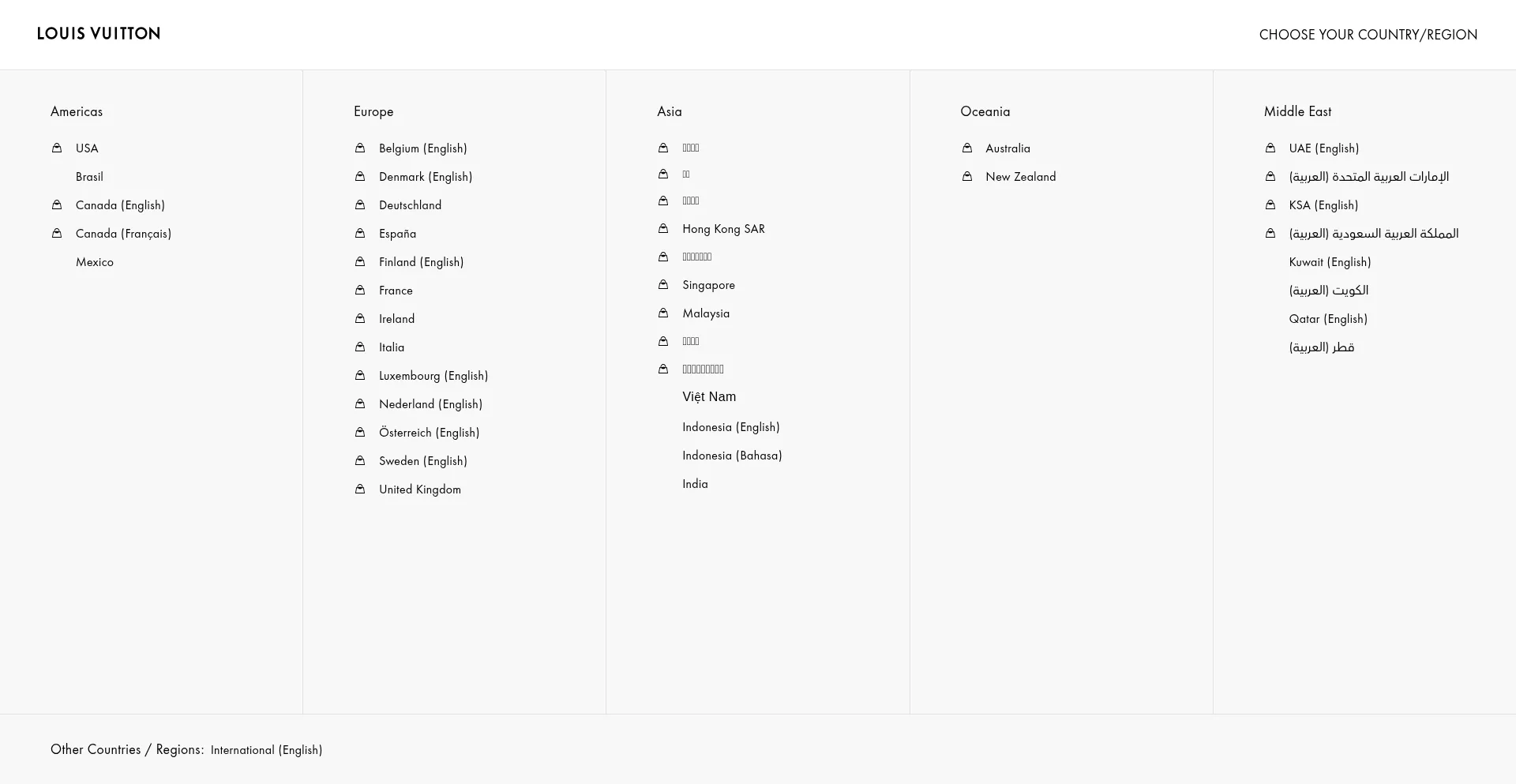Select International (English) option
This screenshot has height=784, width=1516.
click(x=266, y=750)
